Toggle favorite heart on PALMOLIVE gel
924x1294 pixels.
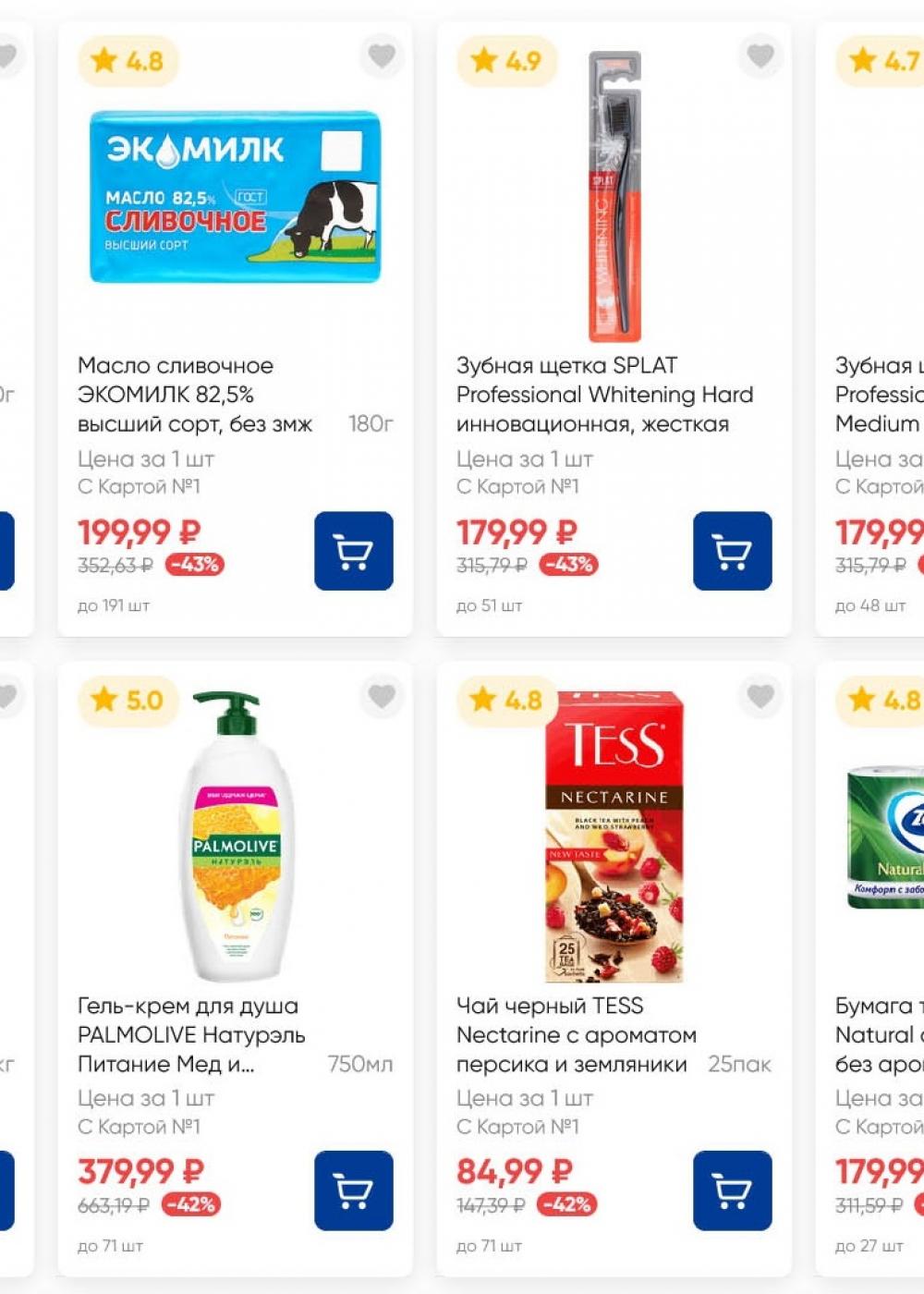click(382, 696)
